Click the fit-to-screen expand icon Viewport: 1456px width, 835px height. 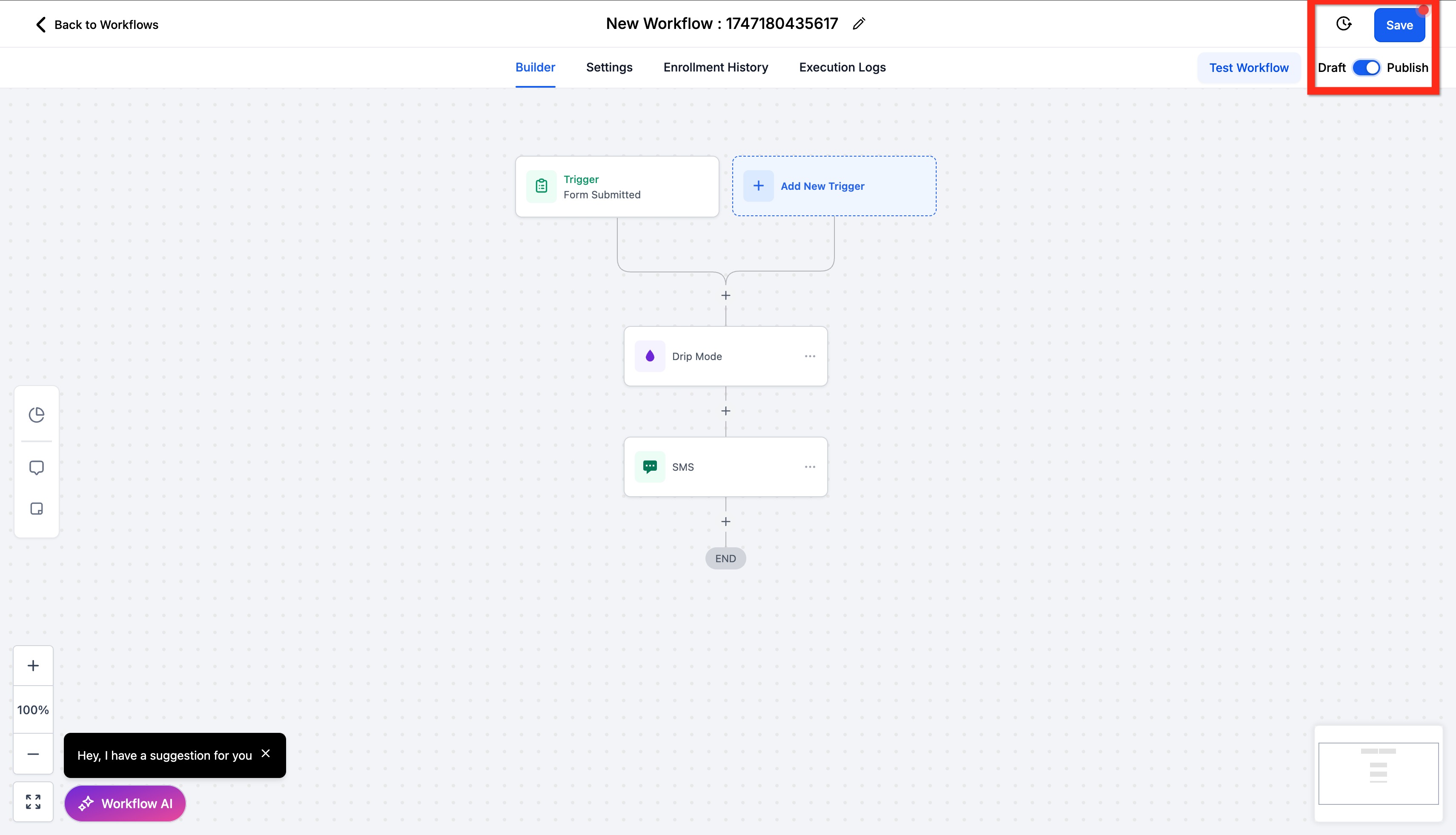click(33, 802)
